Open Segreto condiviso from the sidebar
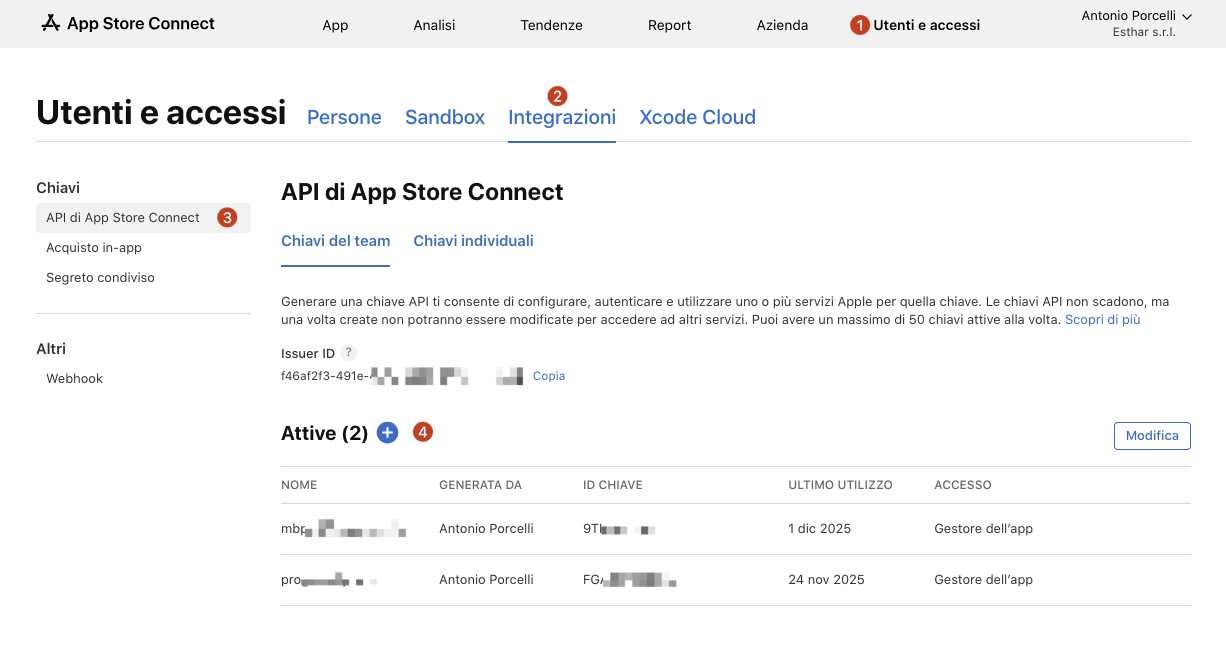The width and height of the screenshot is (1226, 648). tap(100, 277)
